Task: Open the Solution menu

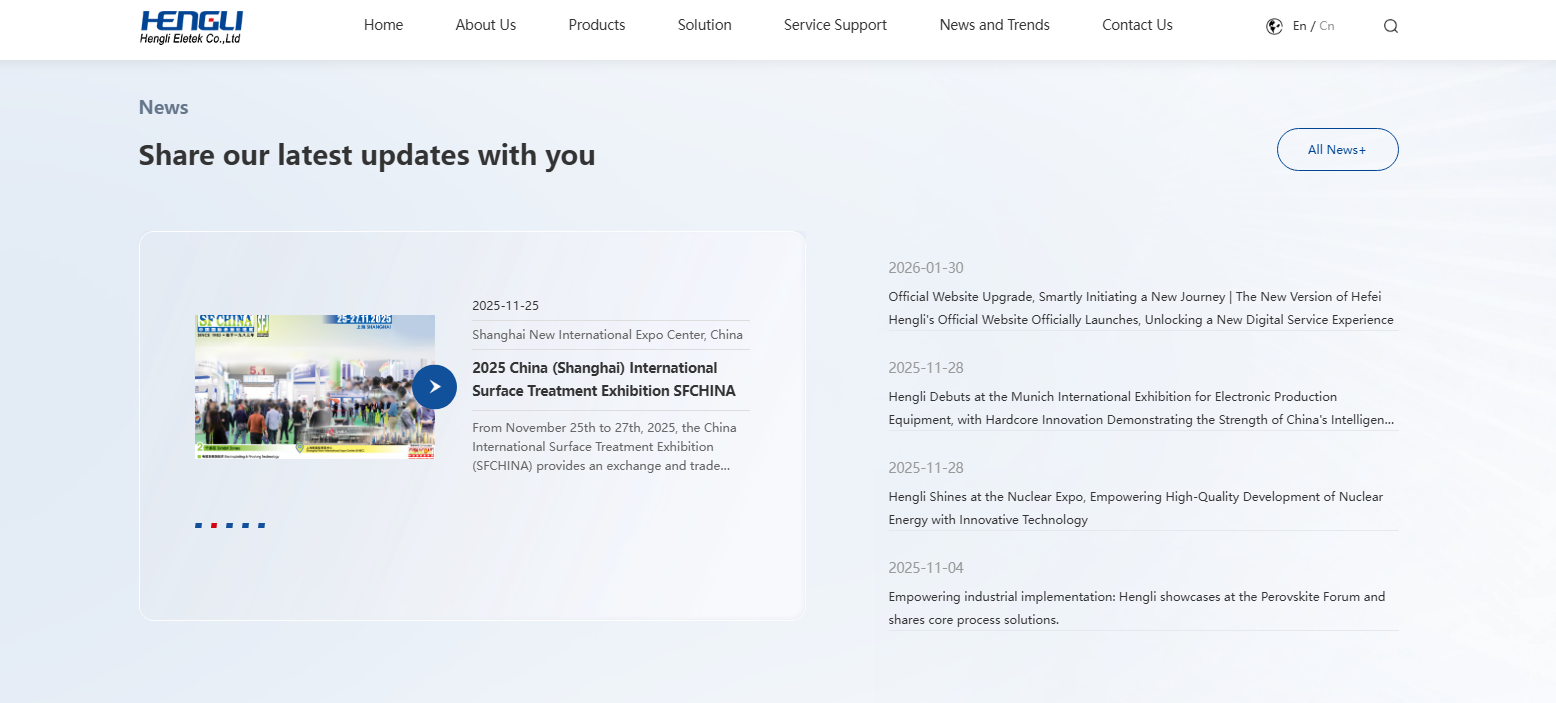Action: [704, 25]
